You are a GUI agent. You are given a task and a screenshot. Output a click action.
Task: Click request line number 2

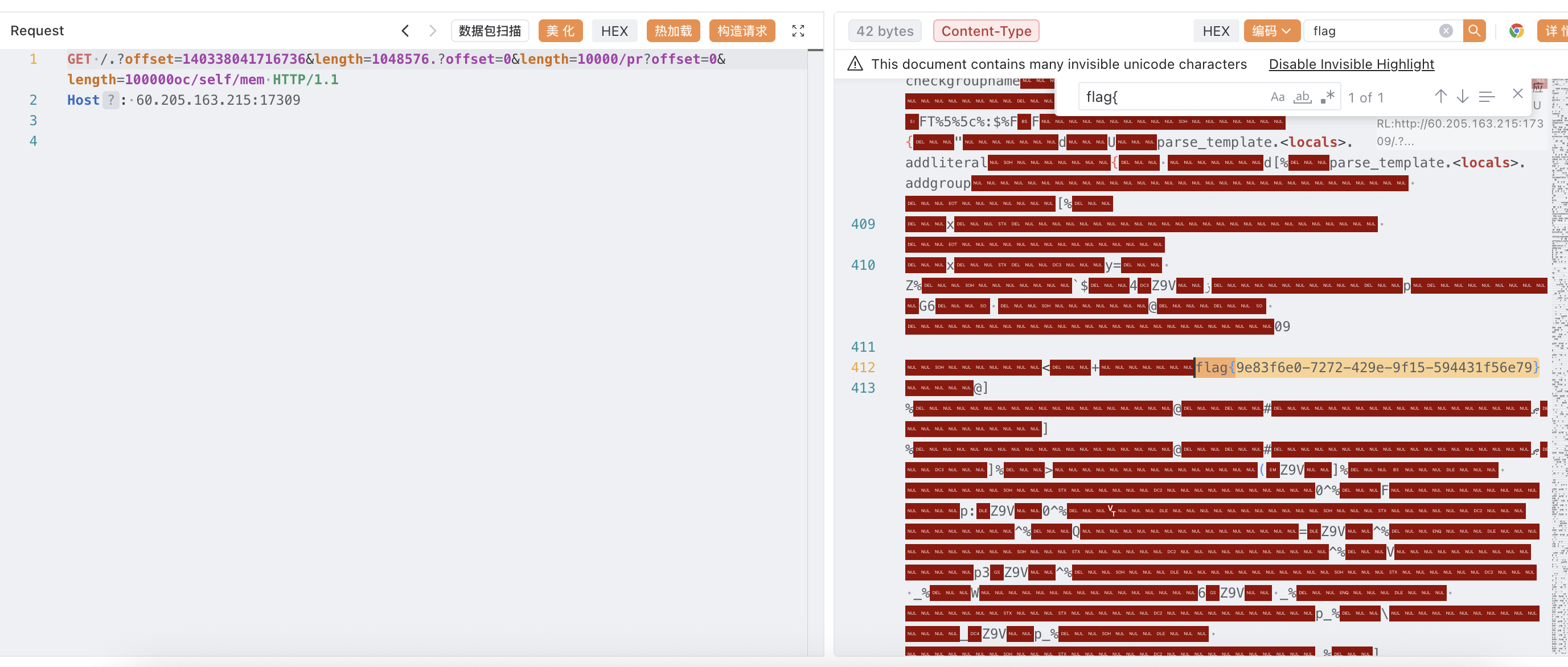[x=34, y=100]
